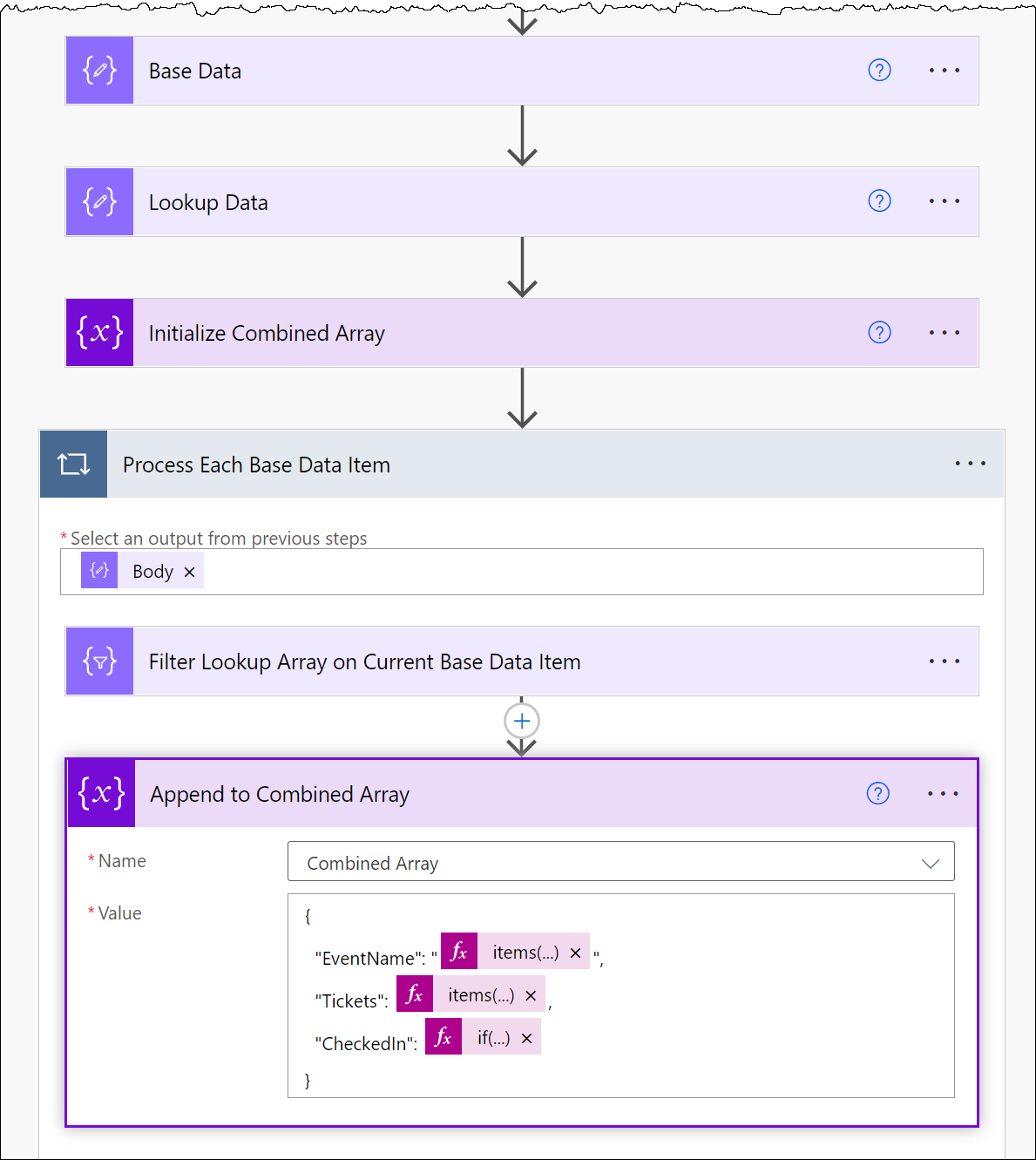The height and width of the screenshot is (1160, 1036).
Task: Remove the Tickets items expression token
Action: [531, 995]
